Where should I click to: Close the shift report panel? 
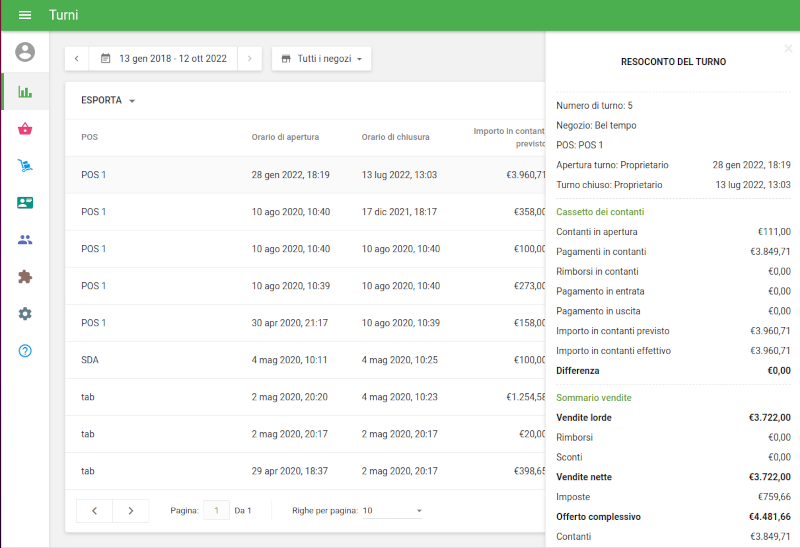[787, 48]
